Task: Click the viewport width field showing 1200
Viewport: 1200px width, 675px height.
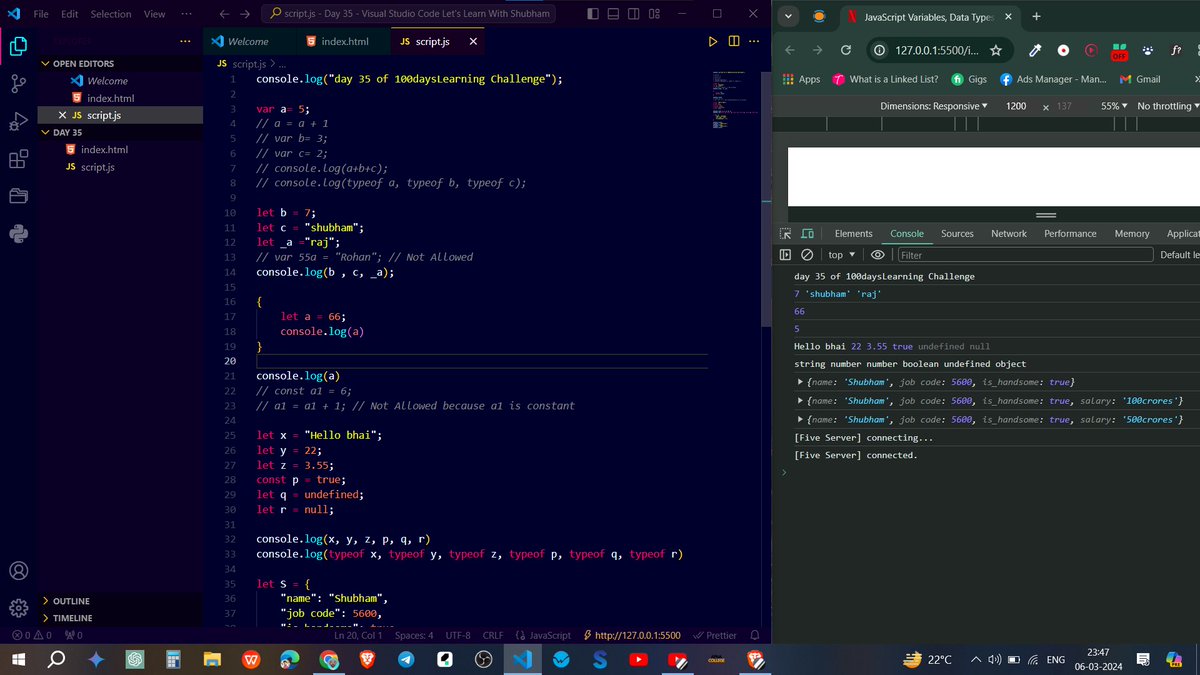Action: point(1016,106)
